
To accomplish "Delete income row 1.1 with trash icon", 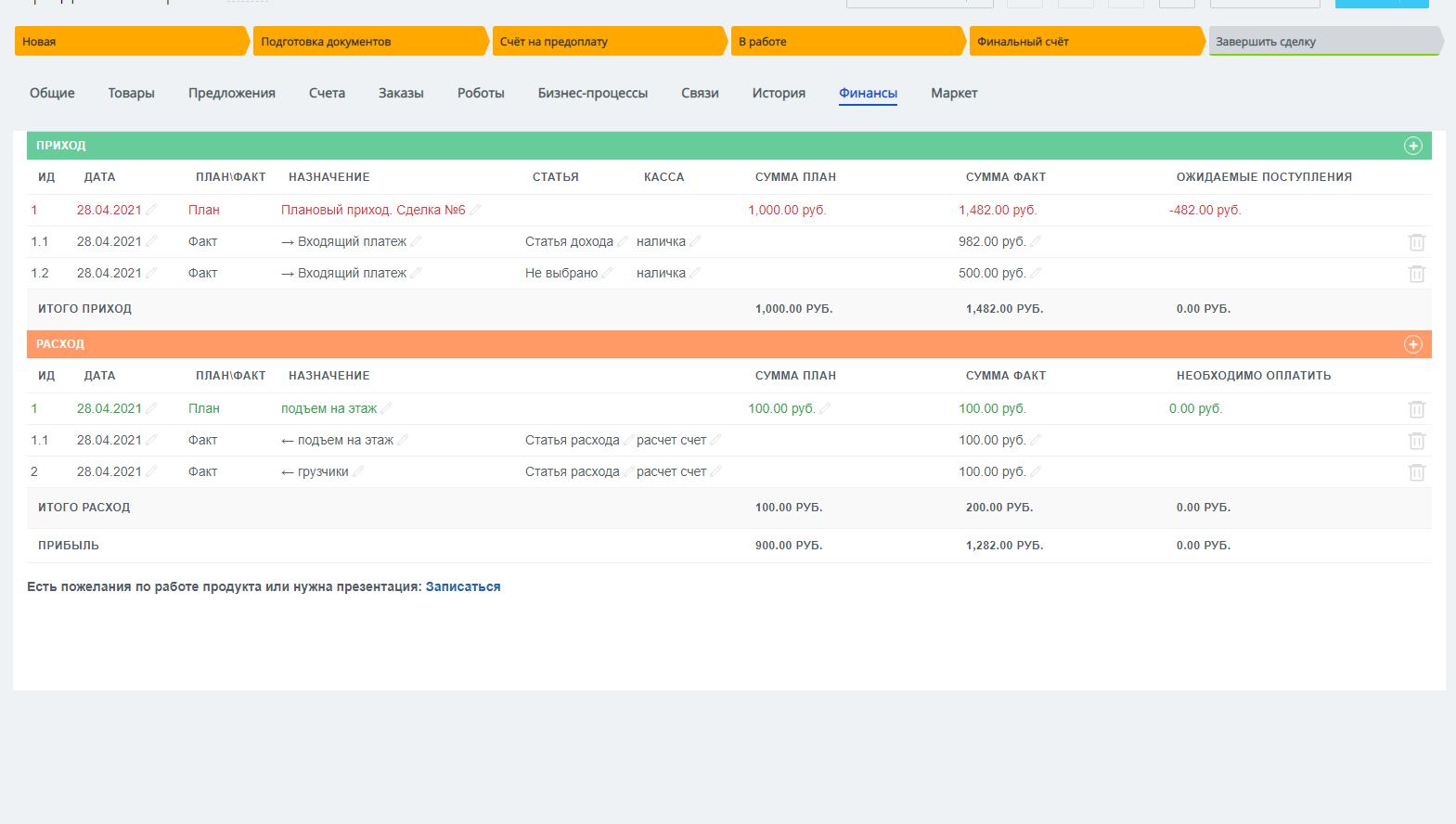I will coord(1416,242).
